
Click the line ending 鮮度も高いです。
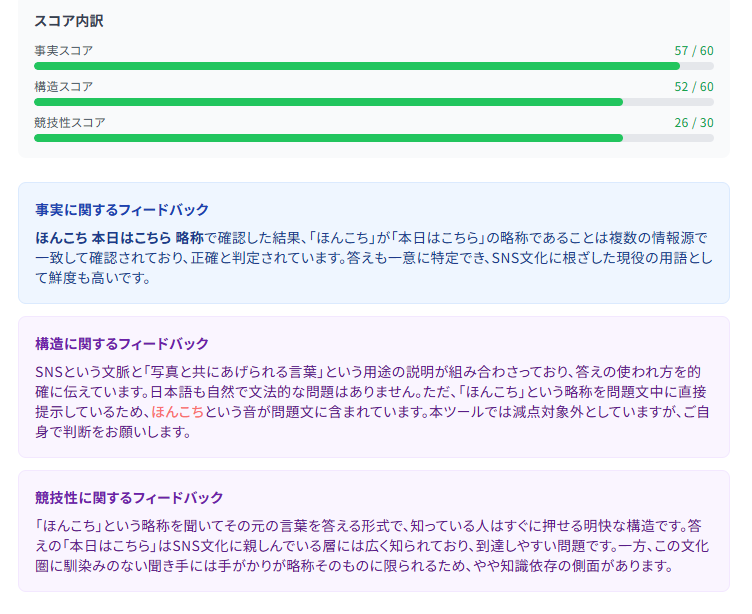click(93, 278)
